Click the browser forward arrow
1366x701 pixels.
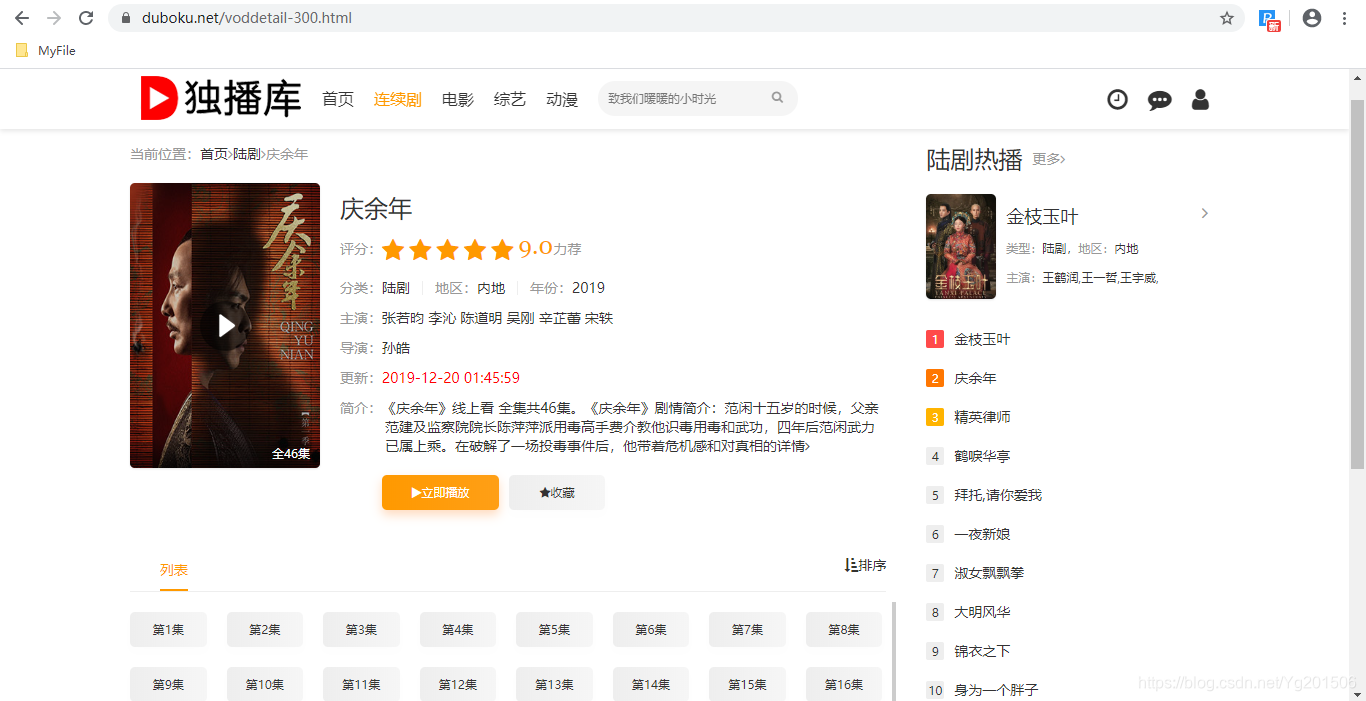coord(54,18)
